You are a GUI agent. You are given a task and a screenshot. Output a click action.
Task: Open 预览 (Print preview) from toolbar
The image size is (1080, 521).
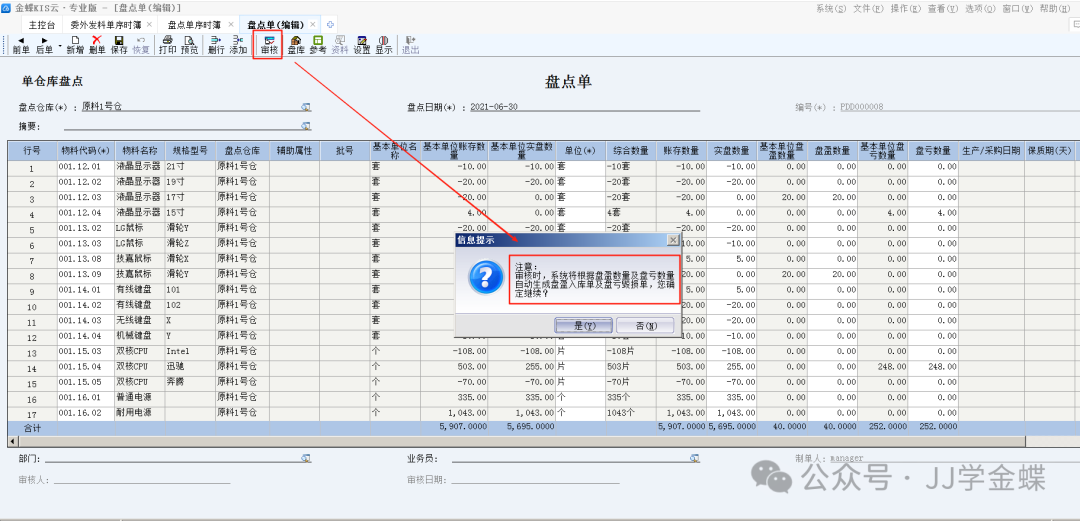pyautogui.click(x=189, y=44)
